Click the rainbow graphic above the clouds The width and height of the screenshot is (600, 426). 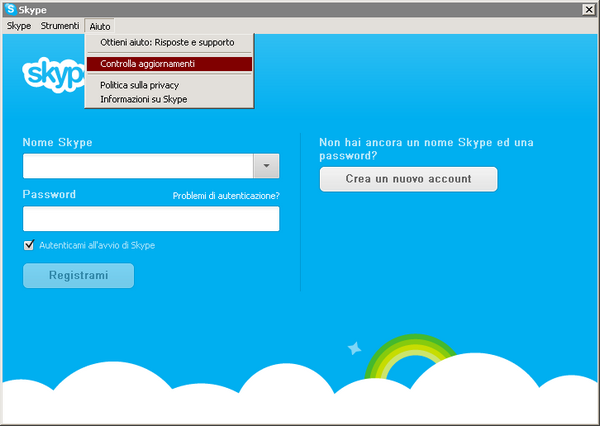tap(411, 353)
